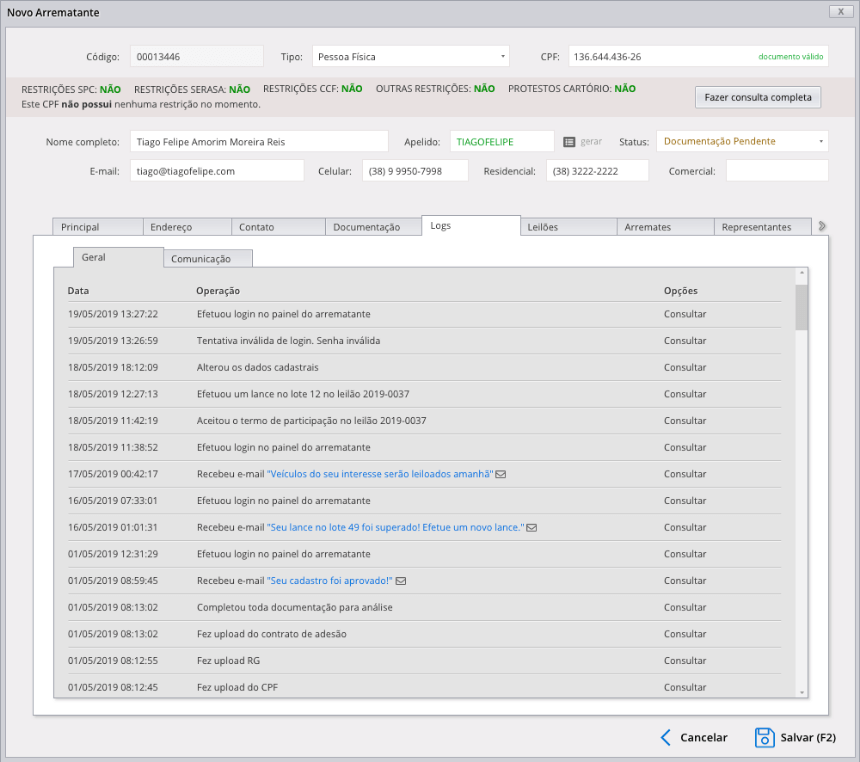Click envelope icon beside 'Seu cadastro foi aprovado' email
The height and width of the screenshot is (762, 860).
coord(401,581)
